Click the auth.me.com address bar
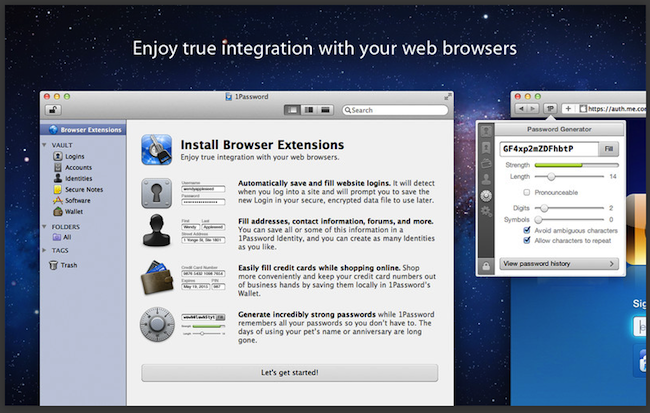The width and height of the screenshot is (650, 413). point(612,109)
